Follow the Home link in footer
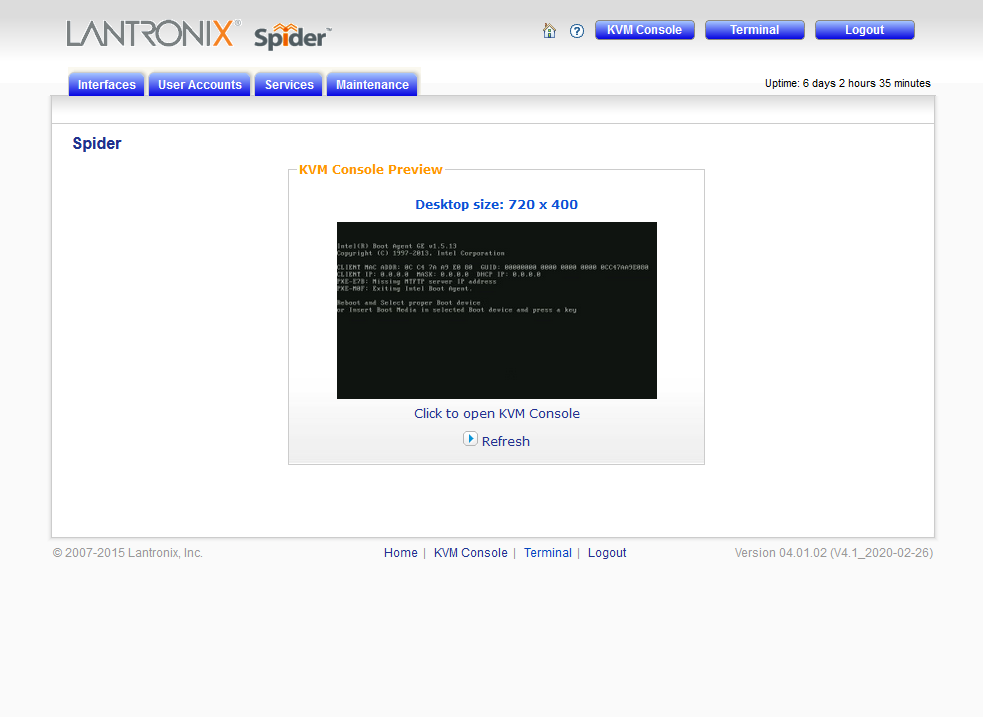 click(x=401, y=553)
